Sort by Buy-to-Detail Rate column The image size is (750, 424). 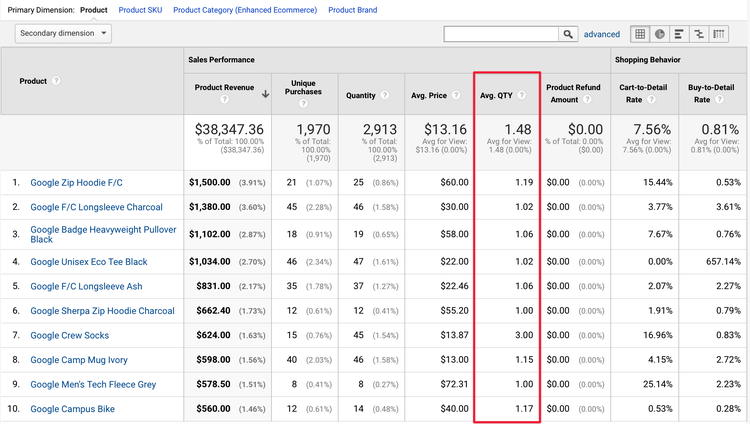pyautogui.click(x=711, y=93)
